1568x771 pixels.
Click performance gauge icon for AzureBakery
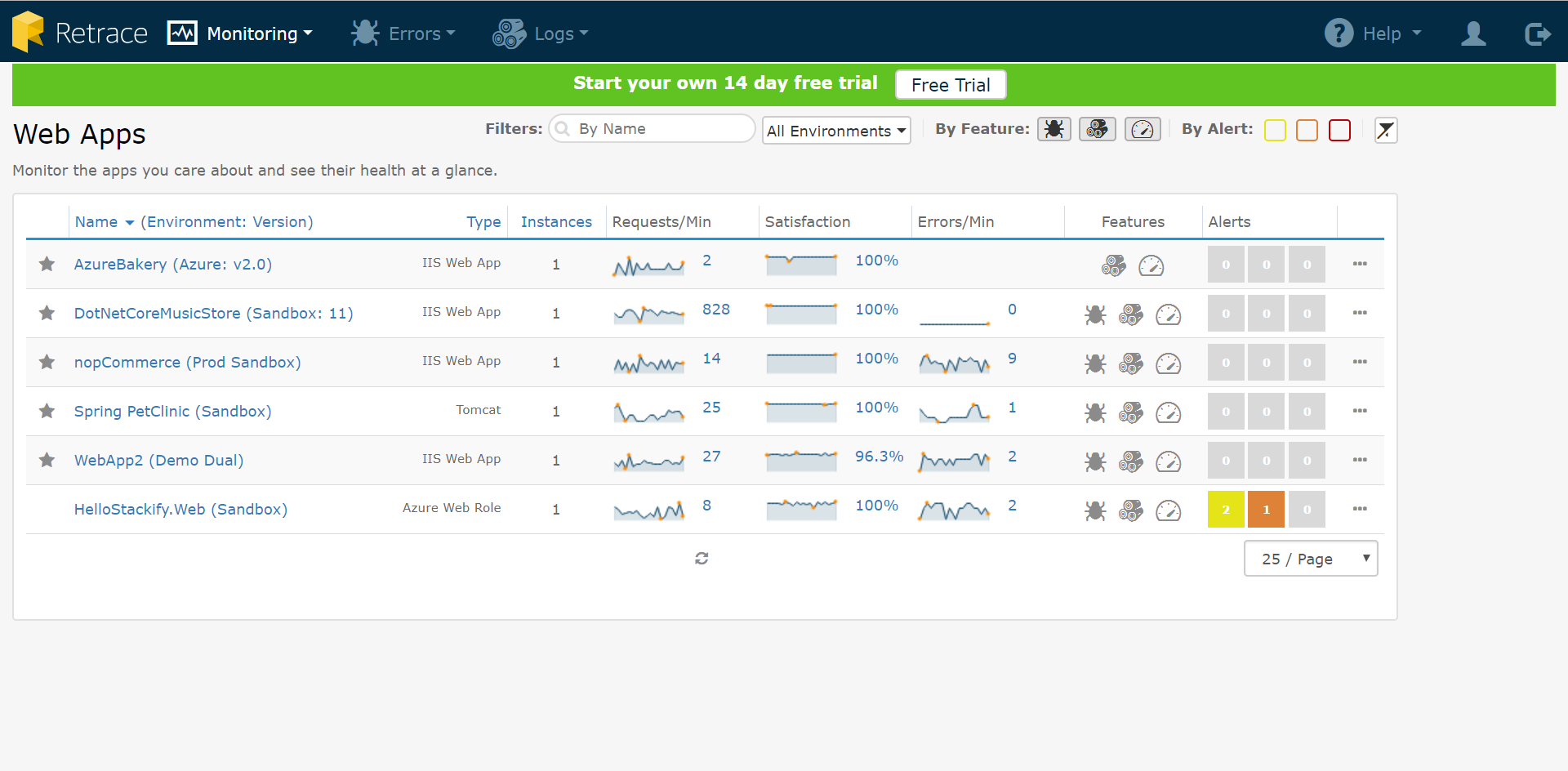[x=1151, y=265]
